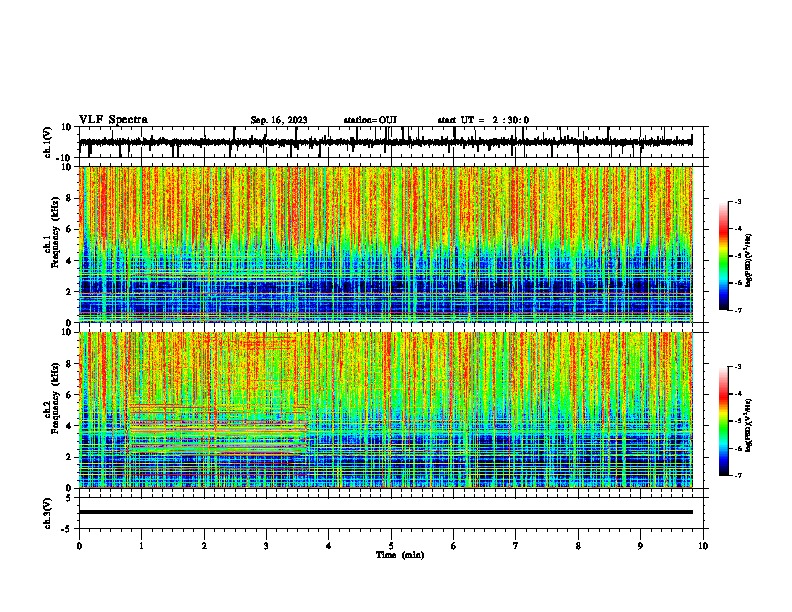This screenshot has width=792, height=612.
Task: Select the date 'Sep. 16, 2023'
Action: pos(279,120)
